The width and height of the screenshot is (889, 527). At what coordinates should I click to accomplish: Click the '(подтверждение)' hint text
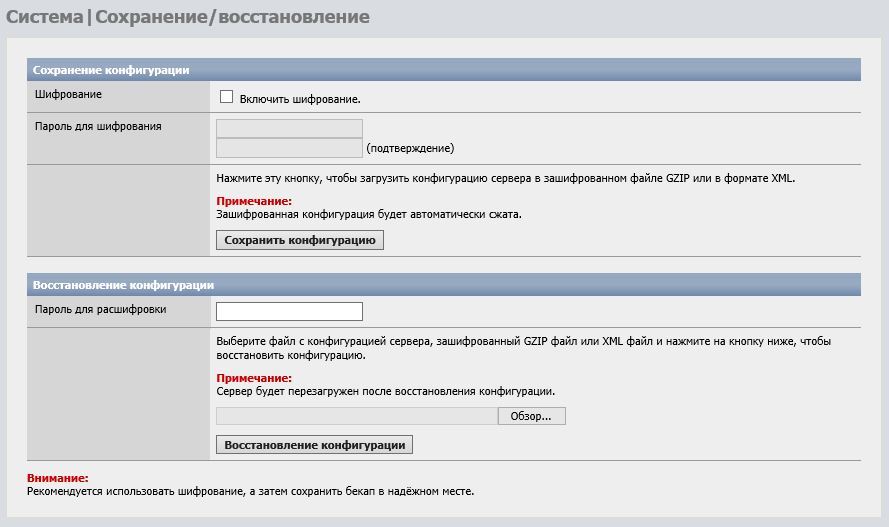410,148
